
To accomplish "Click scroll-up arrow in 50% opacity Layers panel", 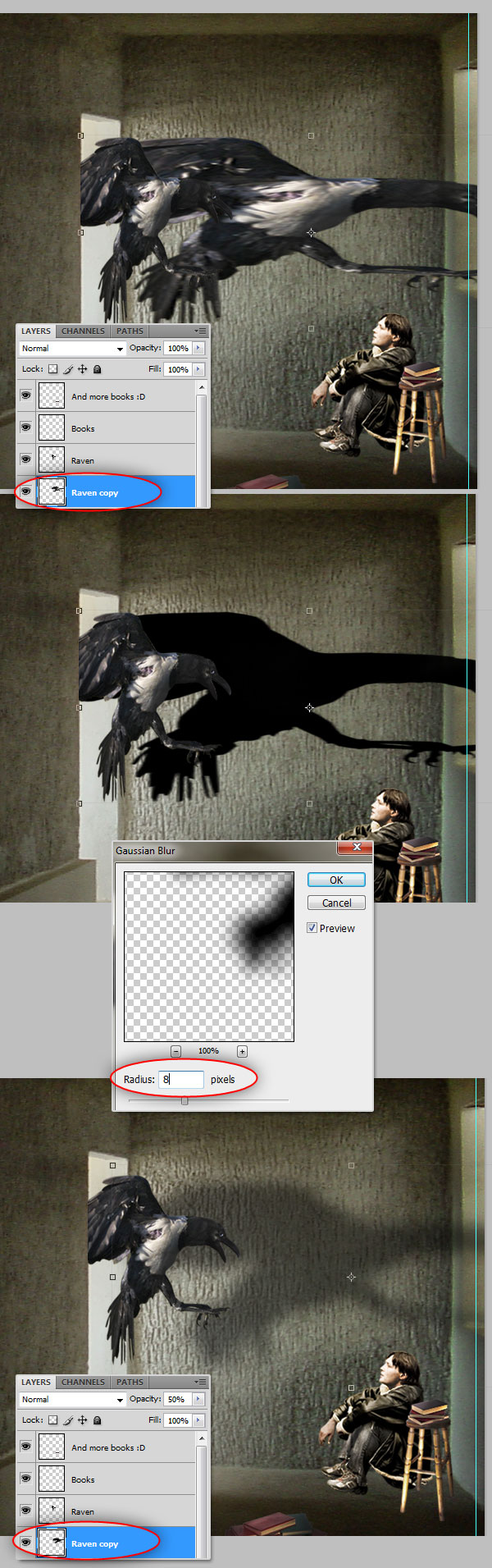I will click(x=202, y=1438).
